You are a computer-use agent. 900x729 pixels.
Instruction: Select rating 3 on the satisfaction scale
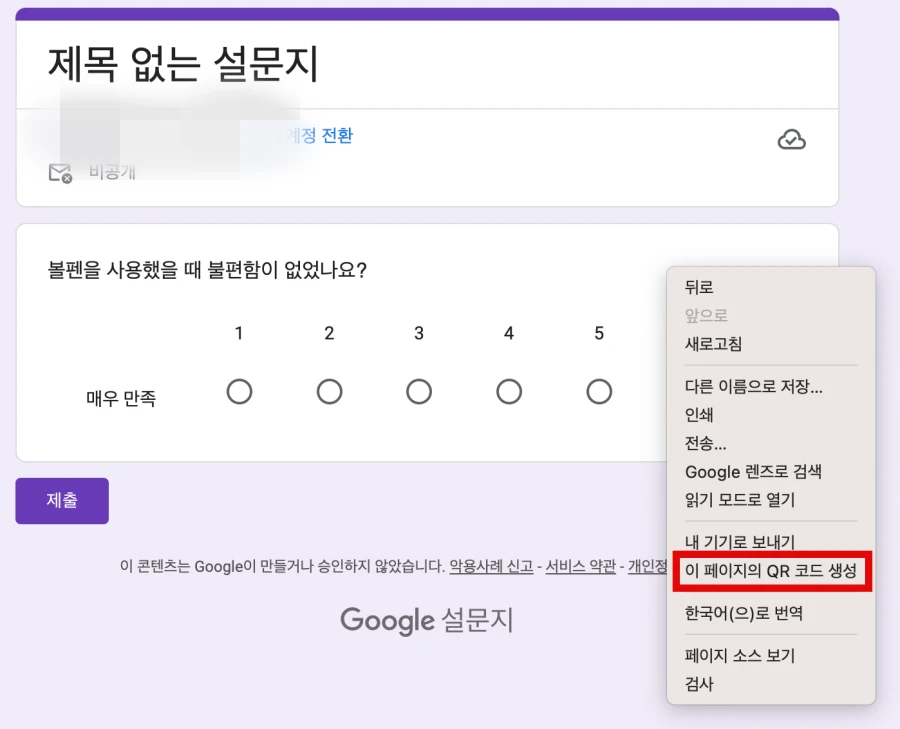(418, 391)
